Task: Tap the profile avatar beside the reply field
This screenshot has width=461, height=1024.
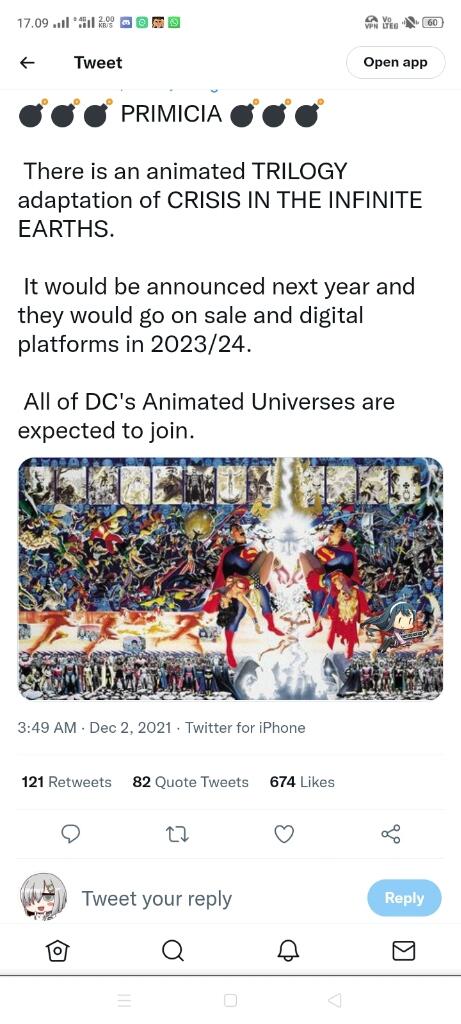Action: click(43, 897)
